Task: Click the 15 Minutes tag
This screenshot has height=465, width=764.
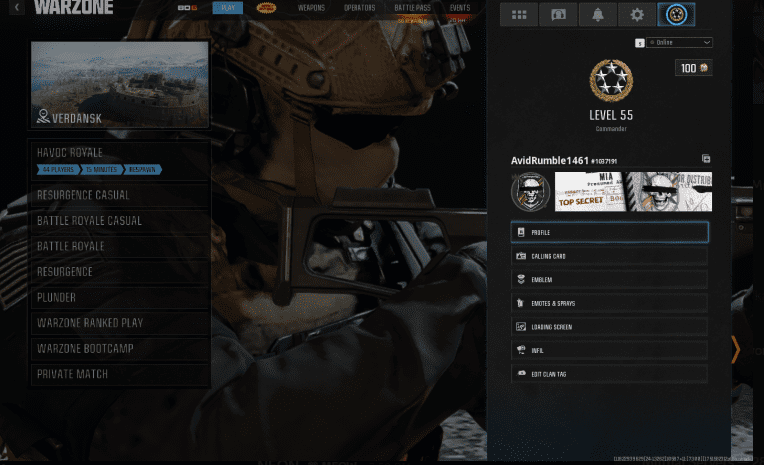Action: coord(101,170)
